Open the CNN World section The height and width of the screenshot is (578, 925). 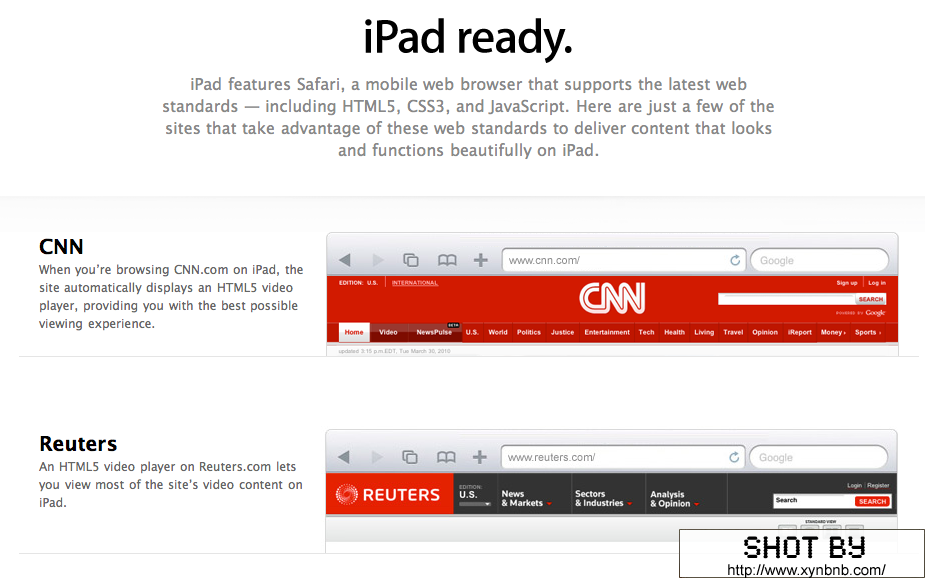pyautogui.click(x=498, y=332)
